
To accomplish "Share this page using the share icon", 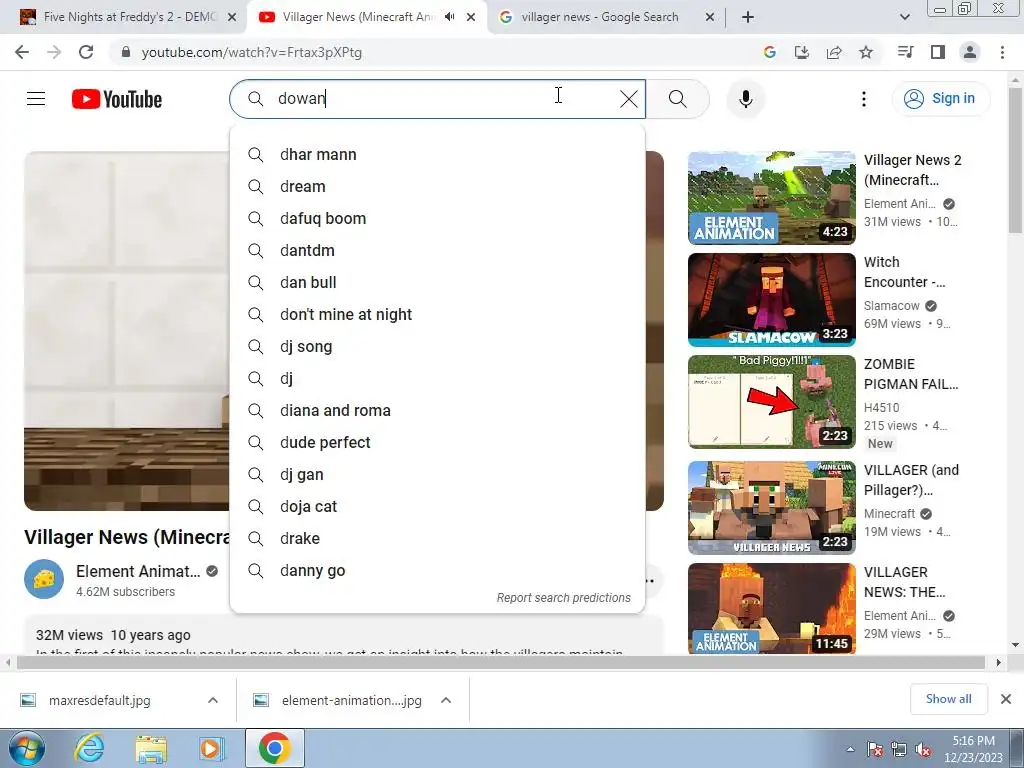I will click(x=834, y=52).
